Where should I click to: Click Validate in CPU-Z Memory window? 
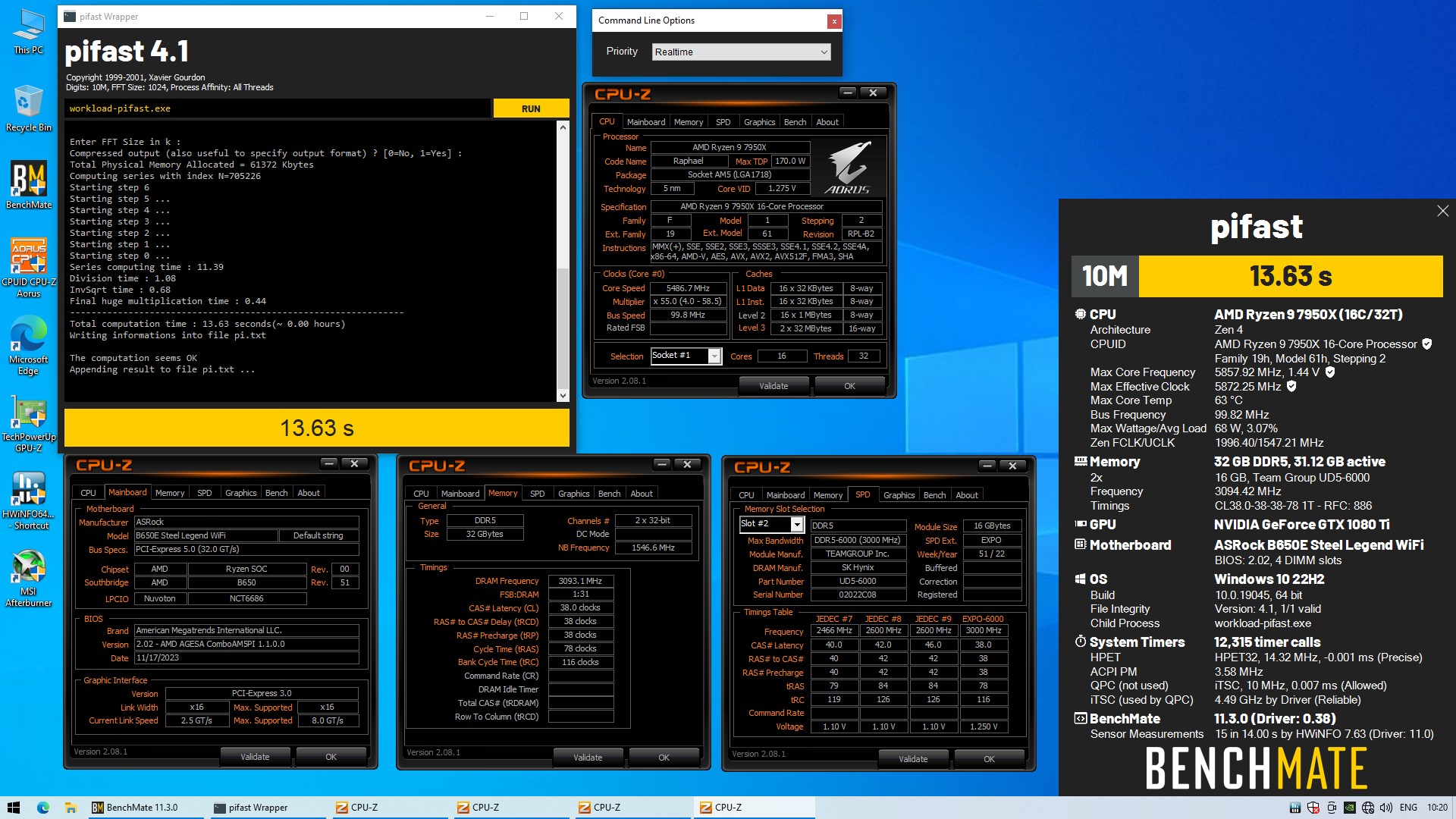point(588,758)
